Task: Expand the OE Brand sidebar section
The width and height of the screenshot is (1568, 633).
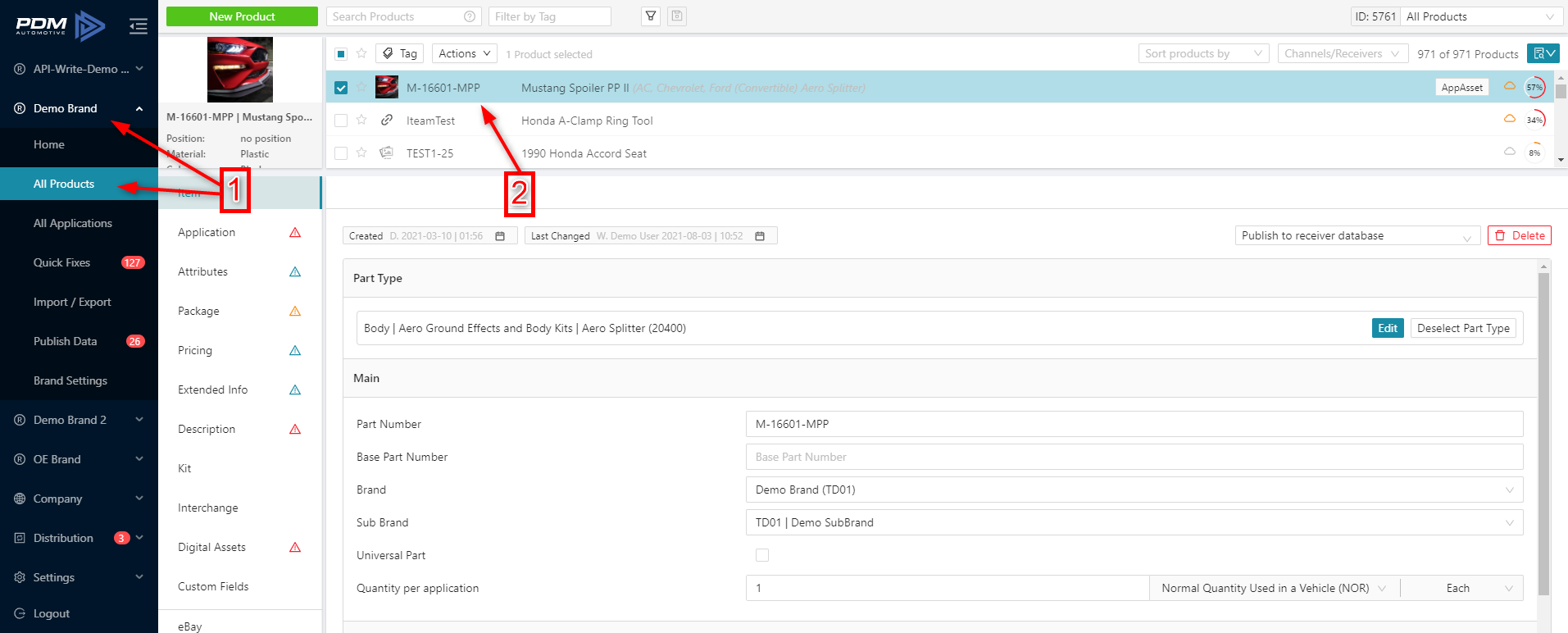Action: point(79,459)
